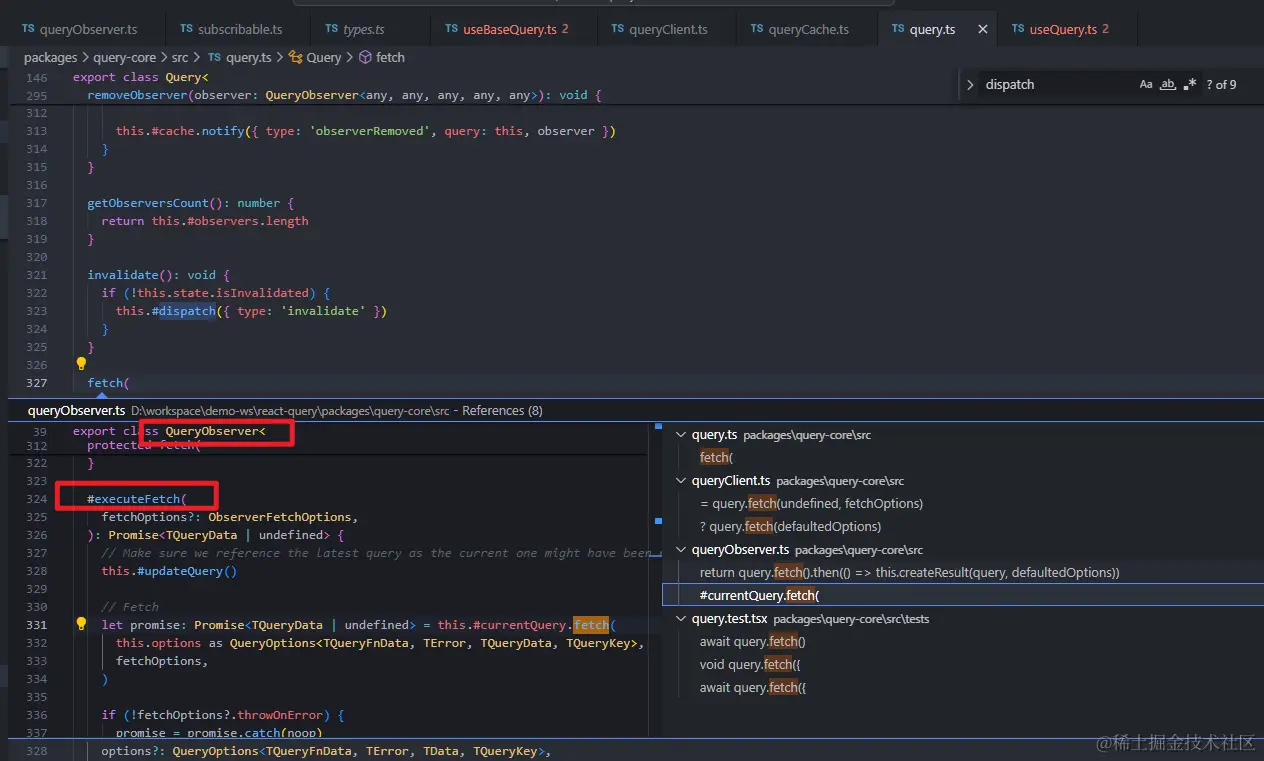
Task: Click the lightbulb quick-fix icon at line 331
Action: pos(82,624)
